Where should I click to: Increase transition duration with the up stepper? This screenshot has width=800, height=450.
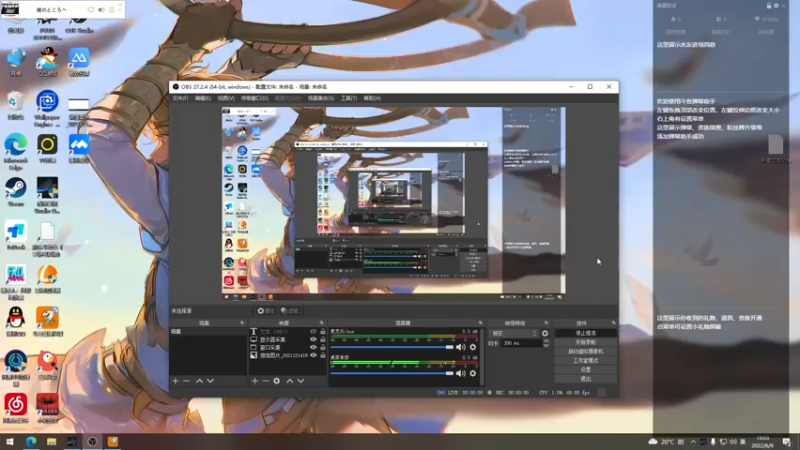click(546, 341)
